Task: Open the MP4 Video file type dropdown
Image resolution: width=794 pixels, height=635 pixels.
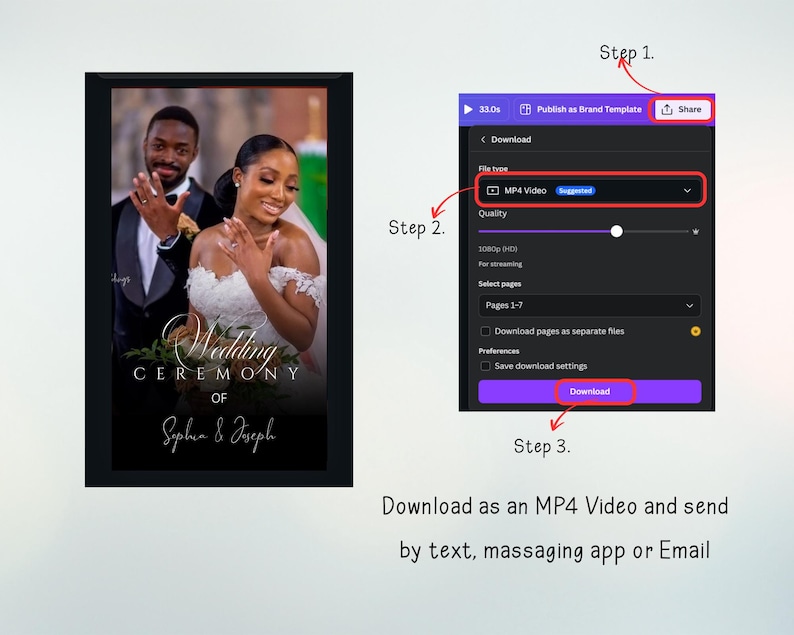Action: [590, 190]
